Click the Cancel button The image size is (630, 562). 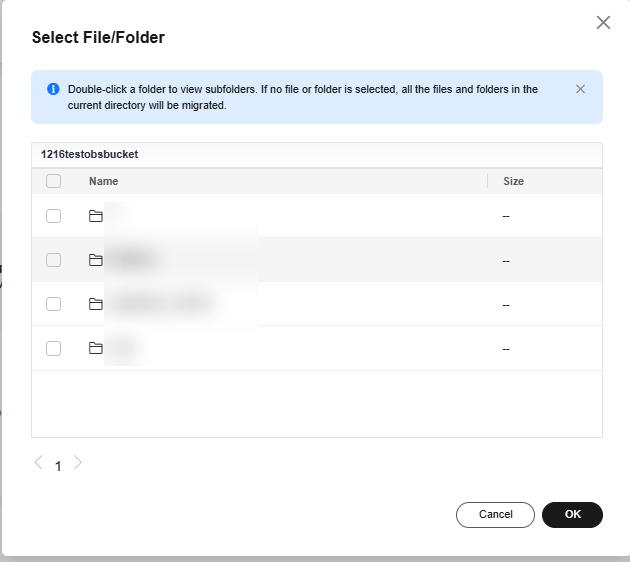(495, 515)
